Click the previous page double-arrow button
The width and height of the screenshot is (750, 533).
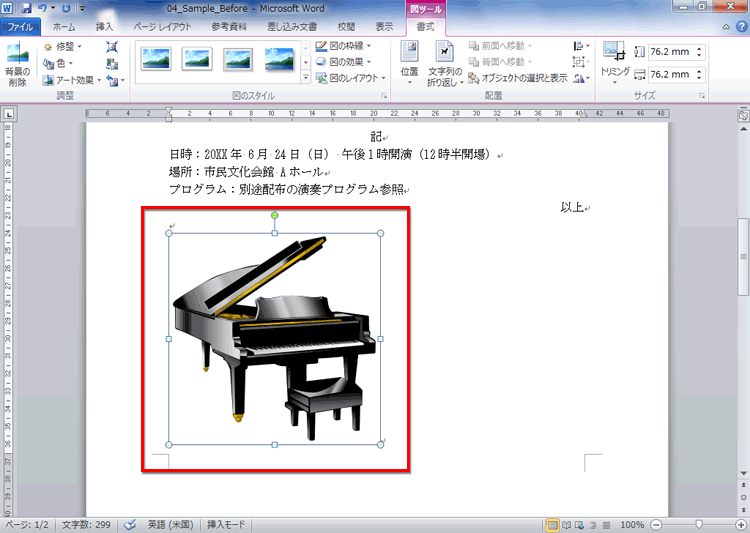point(743,485)
